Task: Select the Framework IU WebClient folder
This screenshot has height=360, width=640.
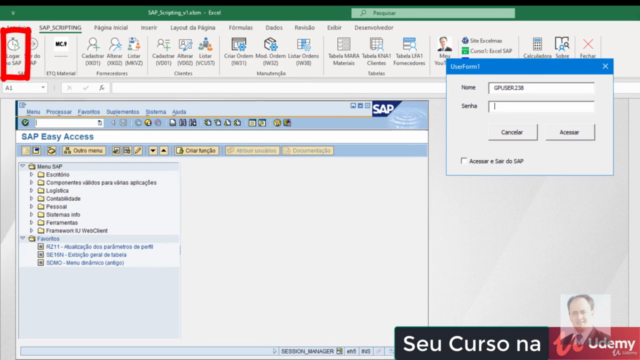Action: [77, 231]
